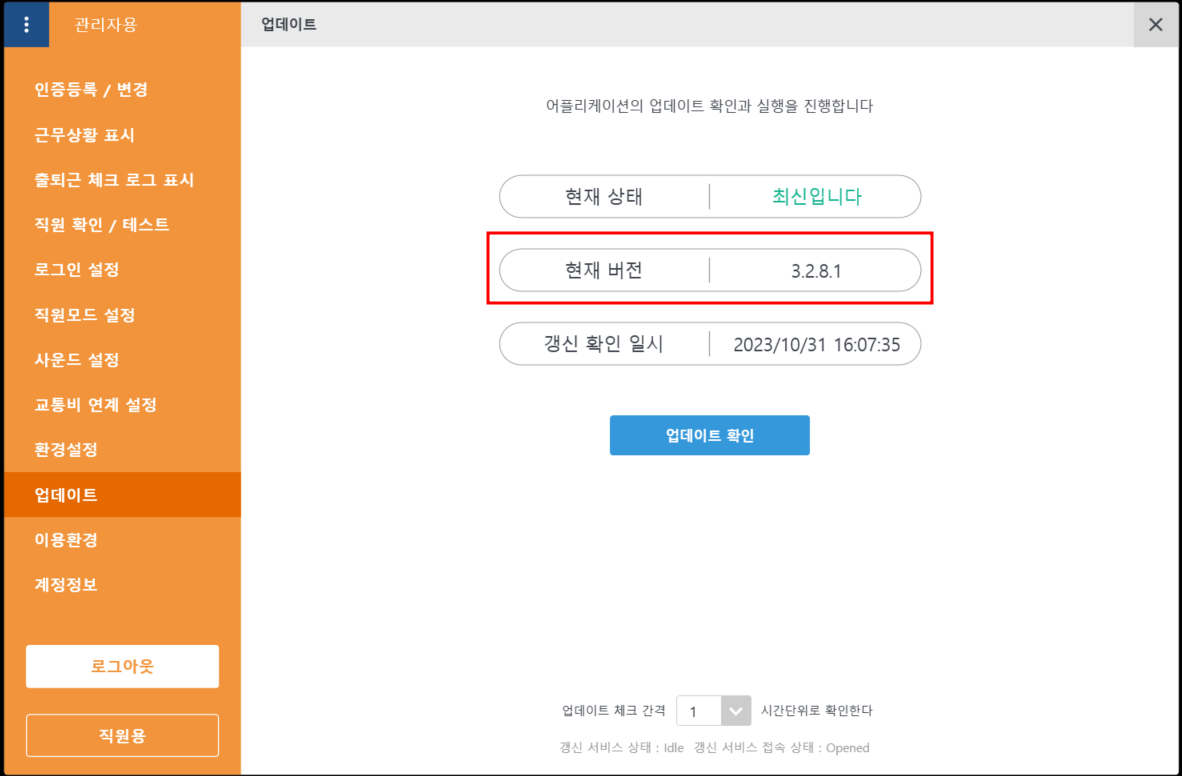The width and height of the screenshot is (1182, 776).
Task: Open 사운드 설정 settings
Action: pyautogui.click(x=77, y=360)
